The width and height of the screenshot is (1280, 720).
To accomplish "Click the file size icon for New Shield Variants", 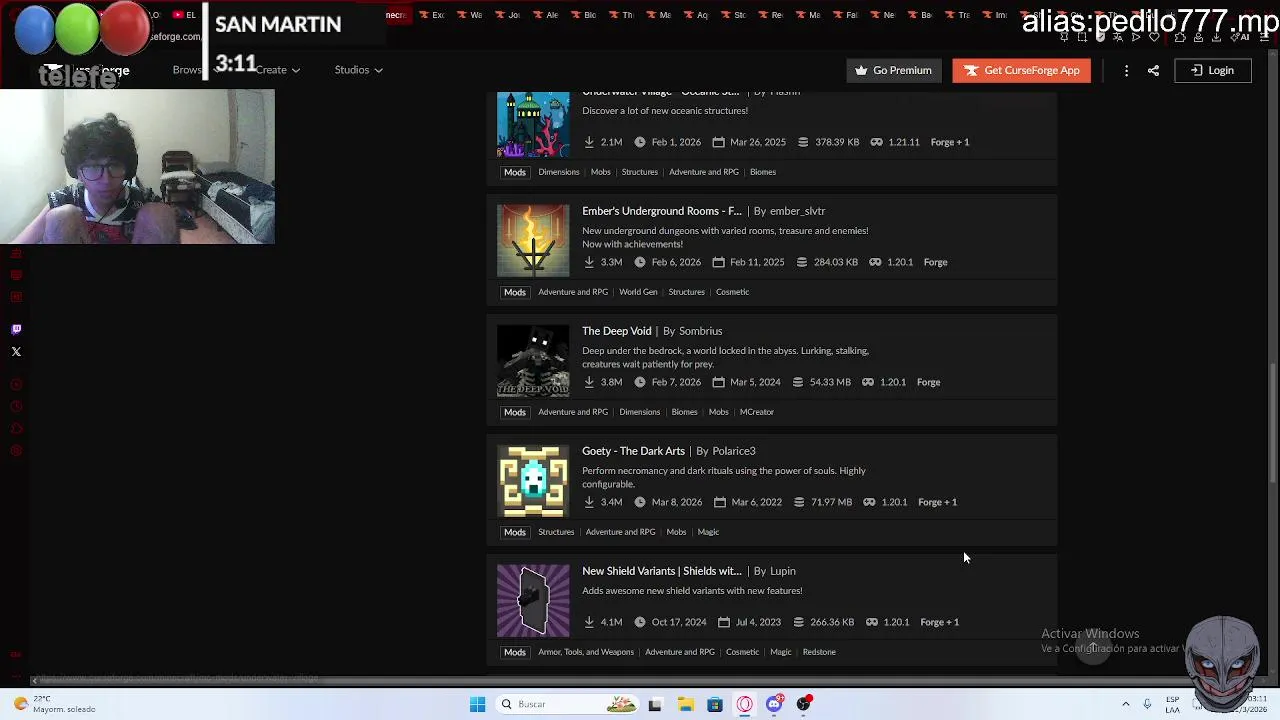I will pyautogui.click(x=798, y=622).
